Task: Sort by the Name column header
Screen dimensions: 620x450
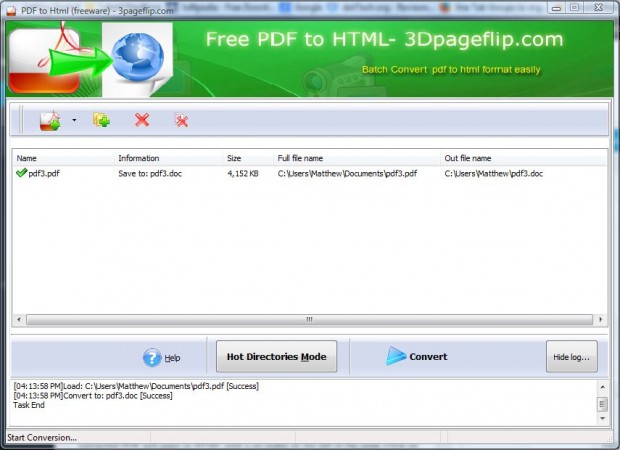Action: (x=63, y=158)
